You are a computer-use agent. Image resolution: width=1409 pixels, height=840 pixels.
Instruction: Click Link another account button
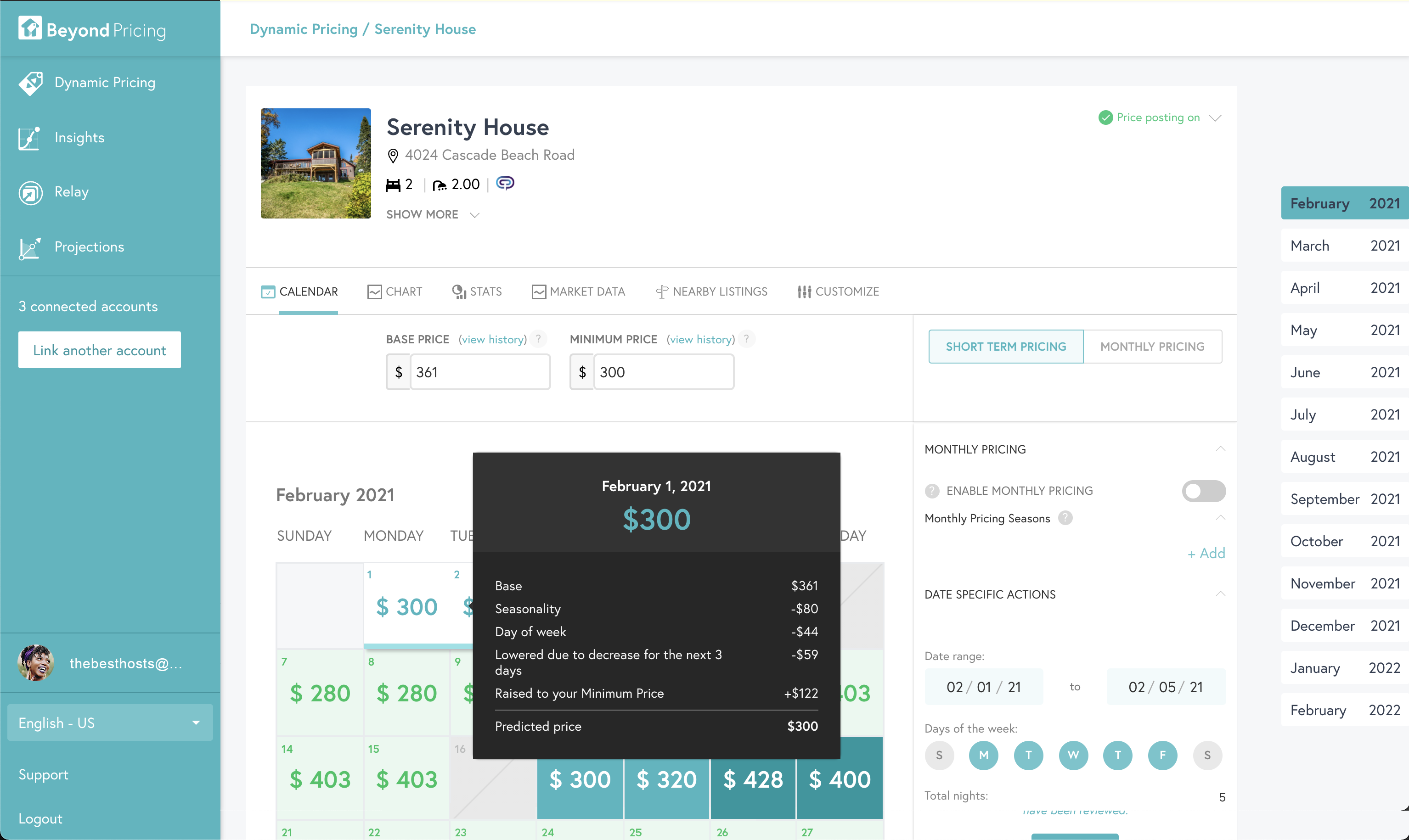pyautogui.click(x=100, y=350)
